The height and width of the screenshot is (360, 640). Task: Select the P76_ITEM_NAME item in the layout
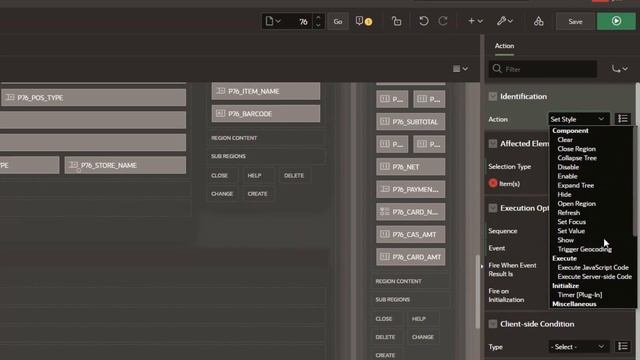pos(266,91)
